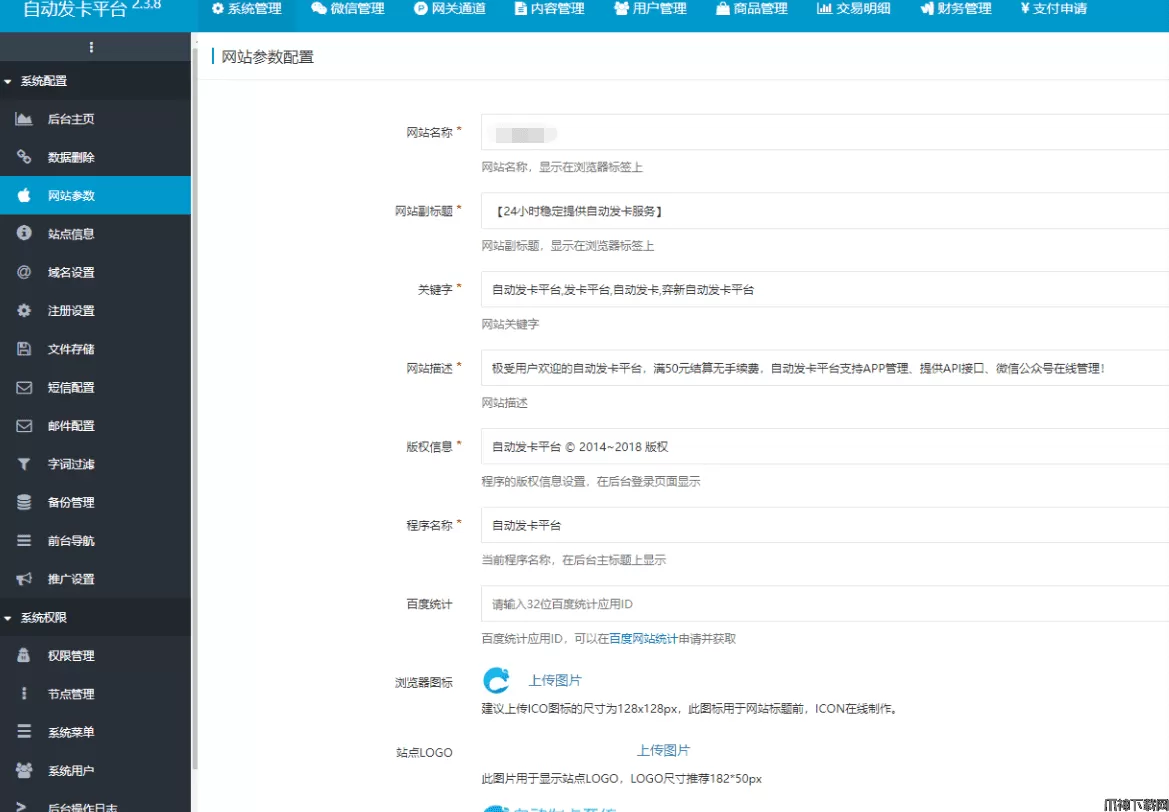Click the 后台主页 chart icon in sidebar
1169x812 pixels.
click(x=24, y=119)
